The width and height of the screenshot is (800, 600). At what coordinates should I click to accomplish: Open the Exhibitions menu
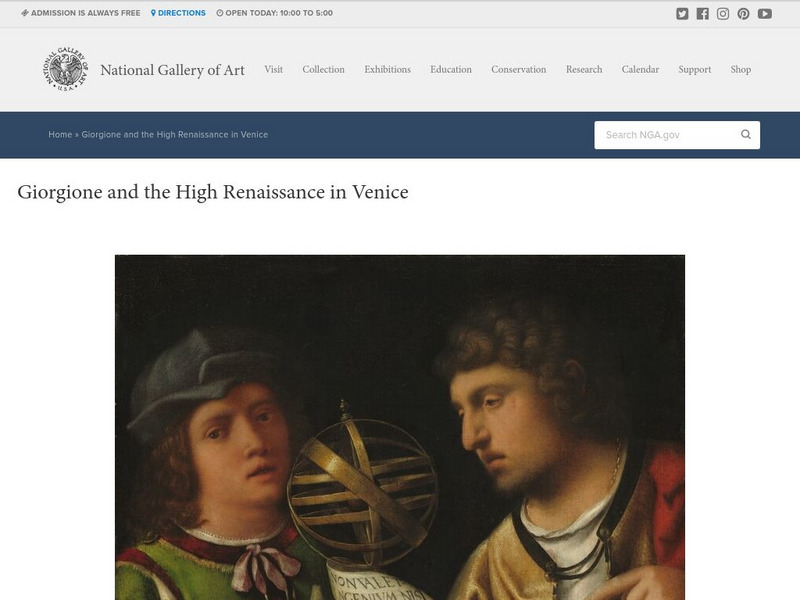[387, 69]
